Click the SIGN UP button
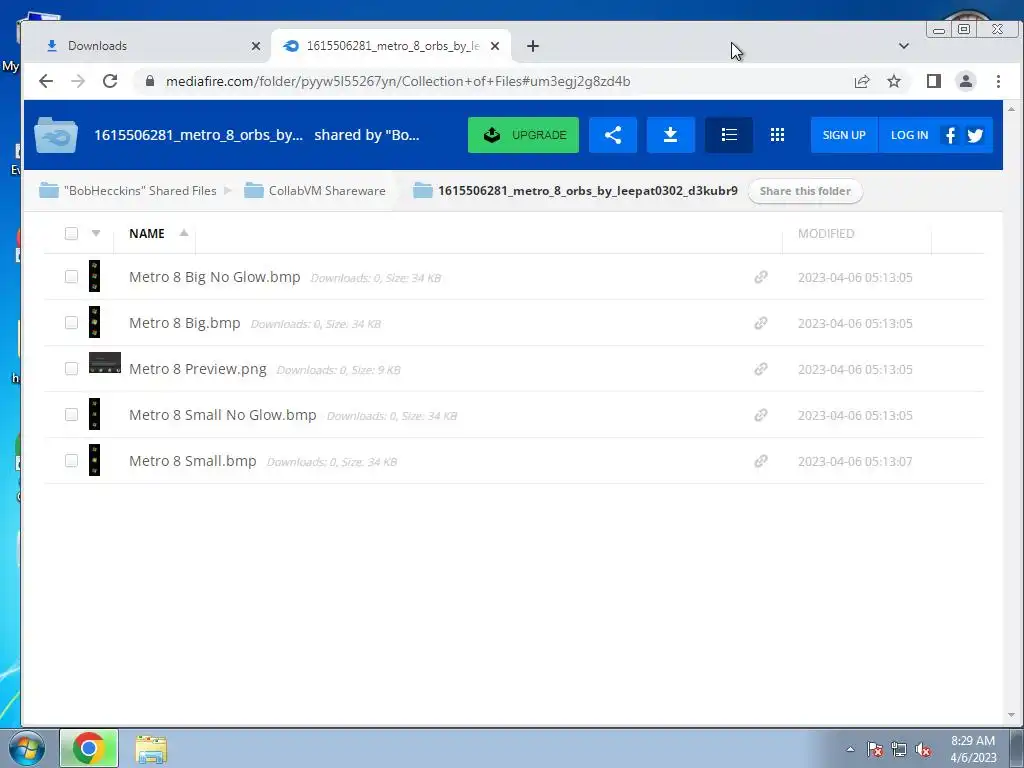The height and width of the screenshot is (768, 1024). point(844,135)
